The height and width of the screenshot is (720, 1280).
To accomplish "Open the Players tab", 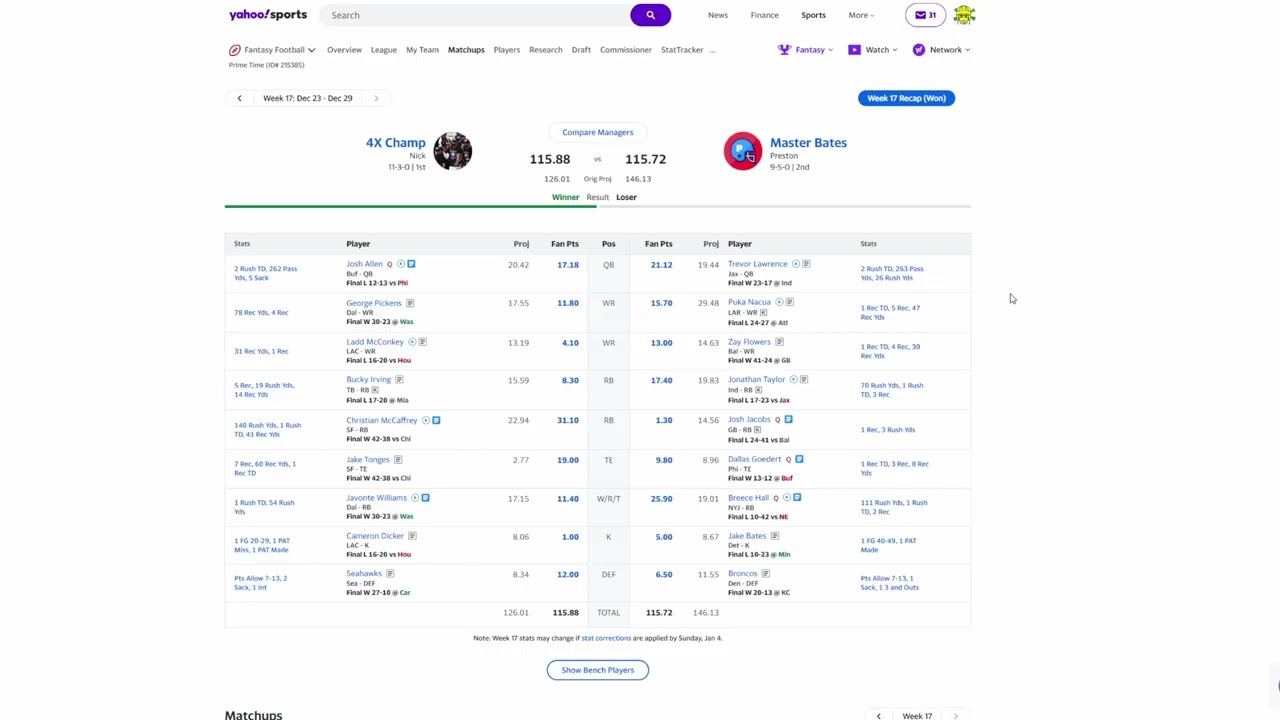I will pyautogui.click(x=506, y=50).
